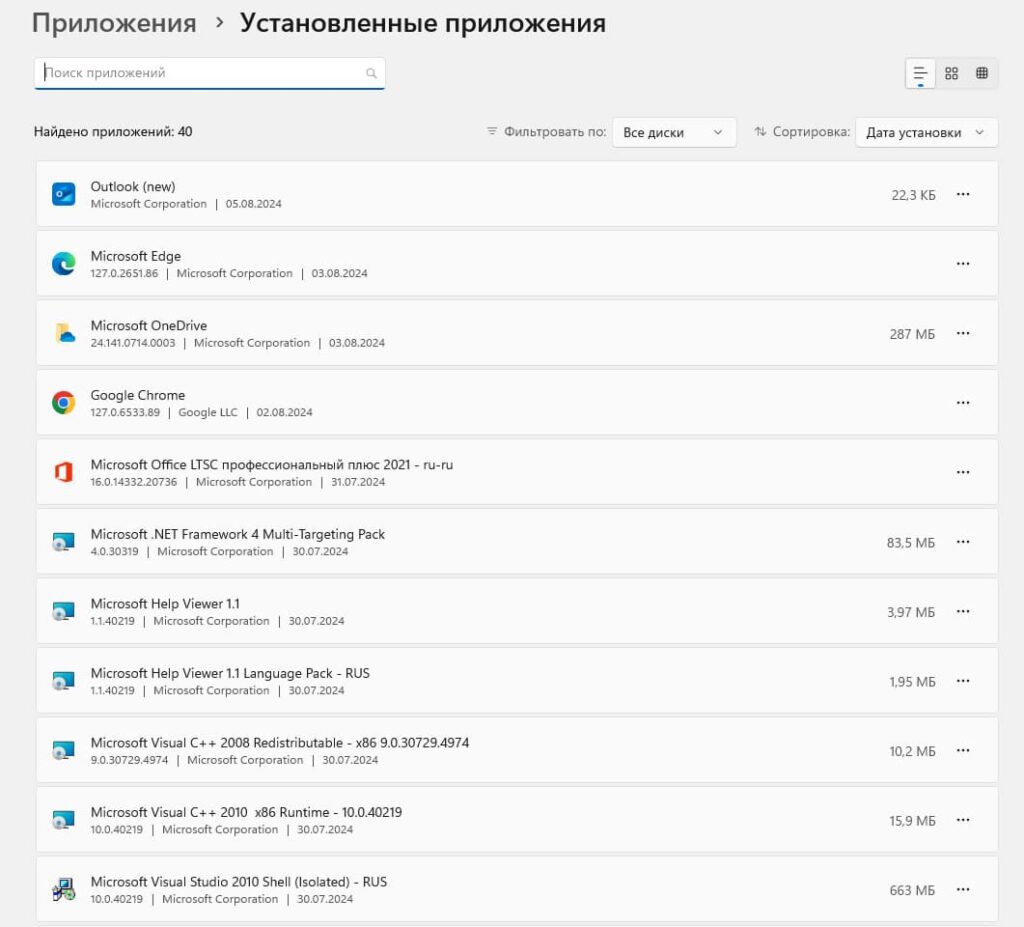Click the 'Установленные приложения' page heading
This screenshot has width=1024, height=927.
click(x=423, y=24)
